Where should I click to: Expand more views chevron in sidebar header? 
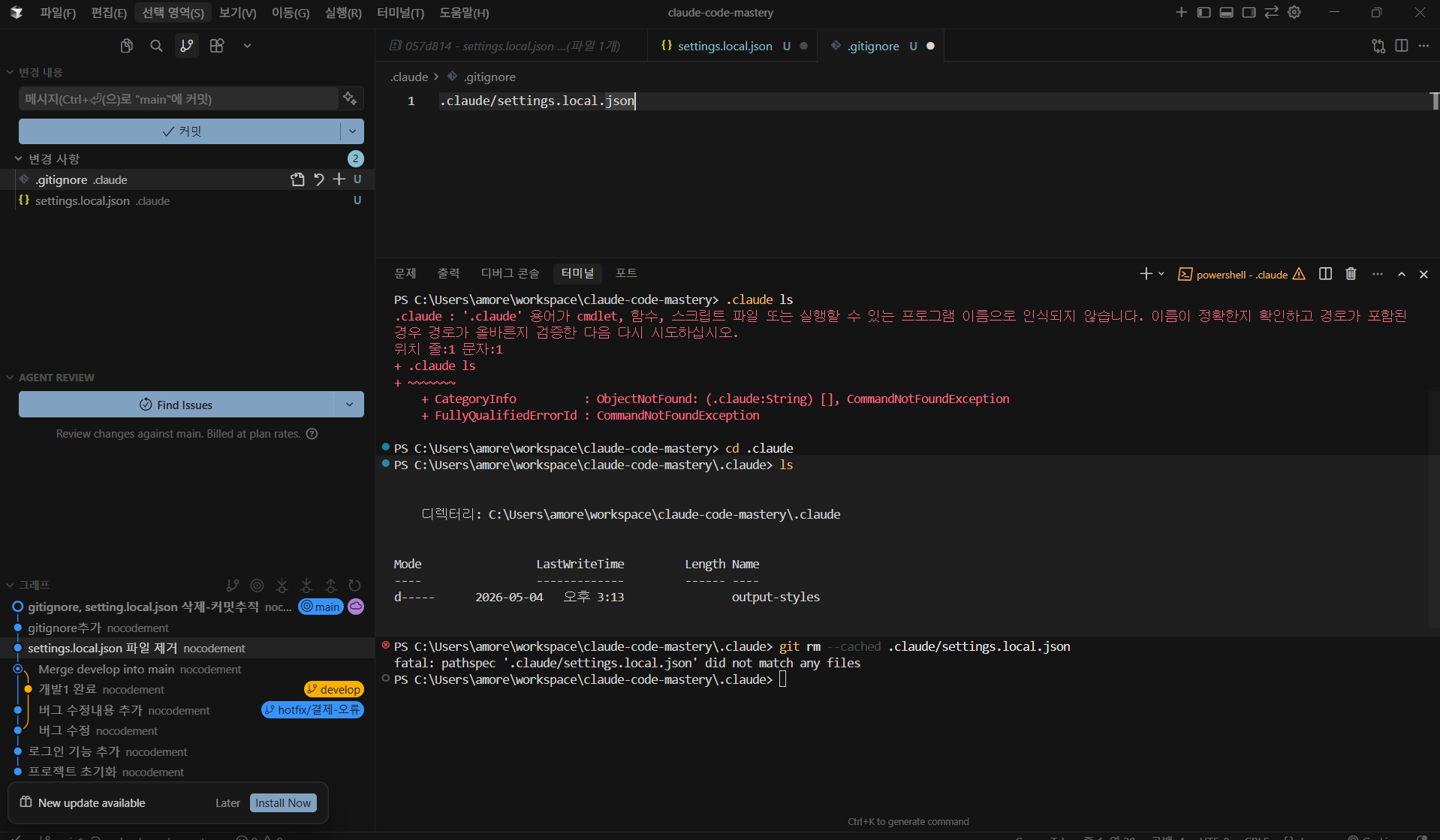pyautogui.click(x=247, y=46)
